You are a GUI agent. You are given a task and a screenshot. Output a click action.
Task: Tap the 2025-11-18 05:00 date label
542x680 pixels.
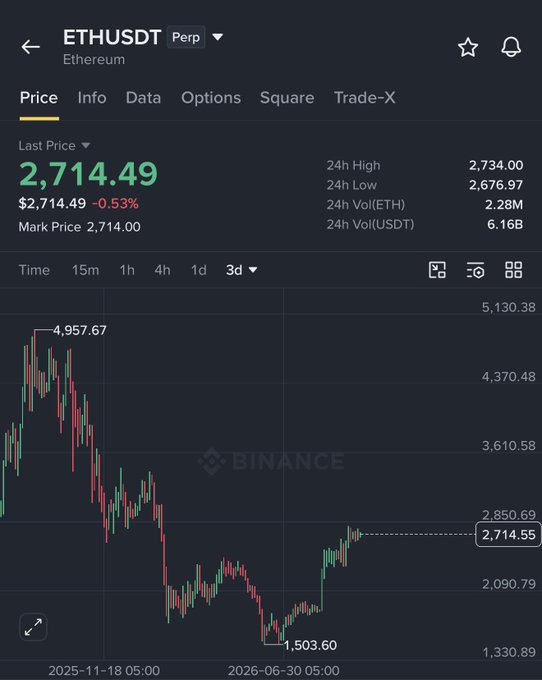point(104,670)
